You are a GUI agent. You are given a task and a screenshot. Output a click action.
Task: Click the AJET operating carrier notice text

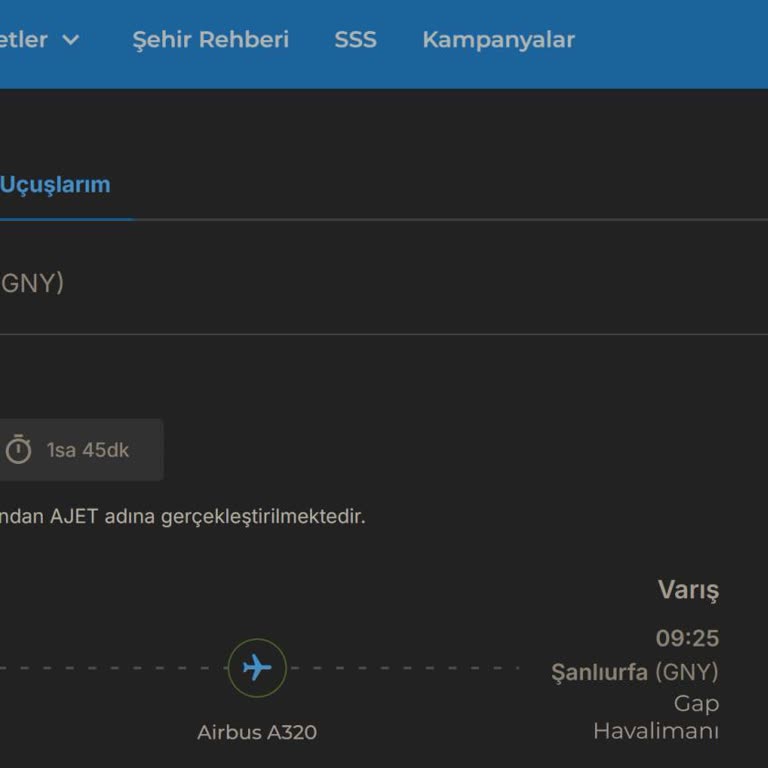(x=183, y=517)
